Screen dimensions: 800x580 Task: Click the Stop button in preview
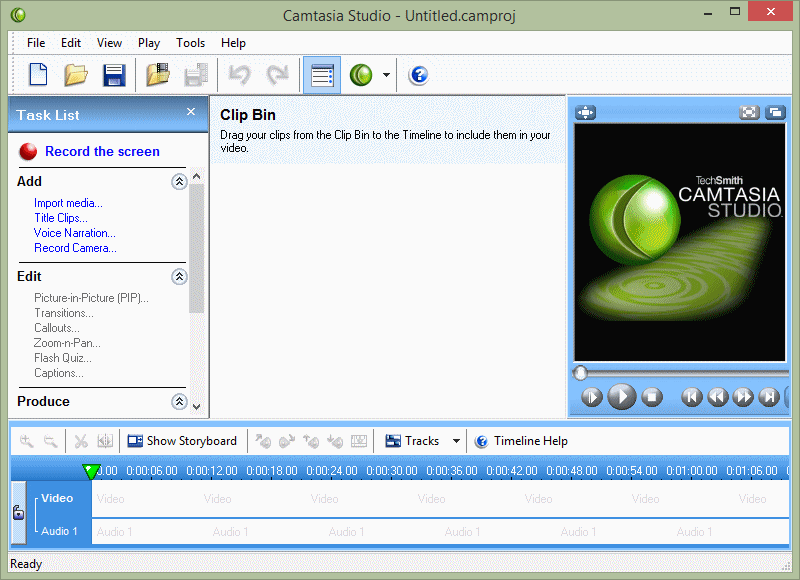652,397
